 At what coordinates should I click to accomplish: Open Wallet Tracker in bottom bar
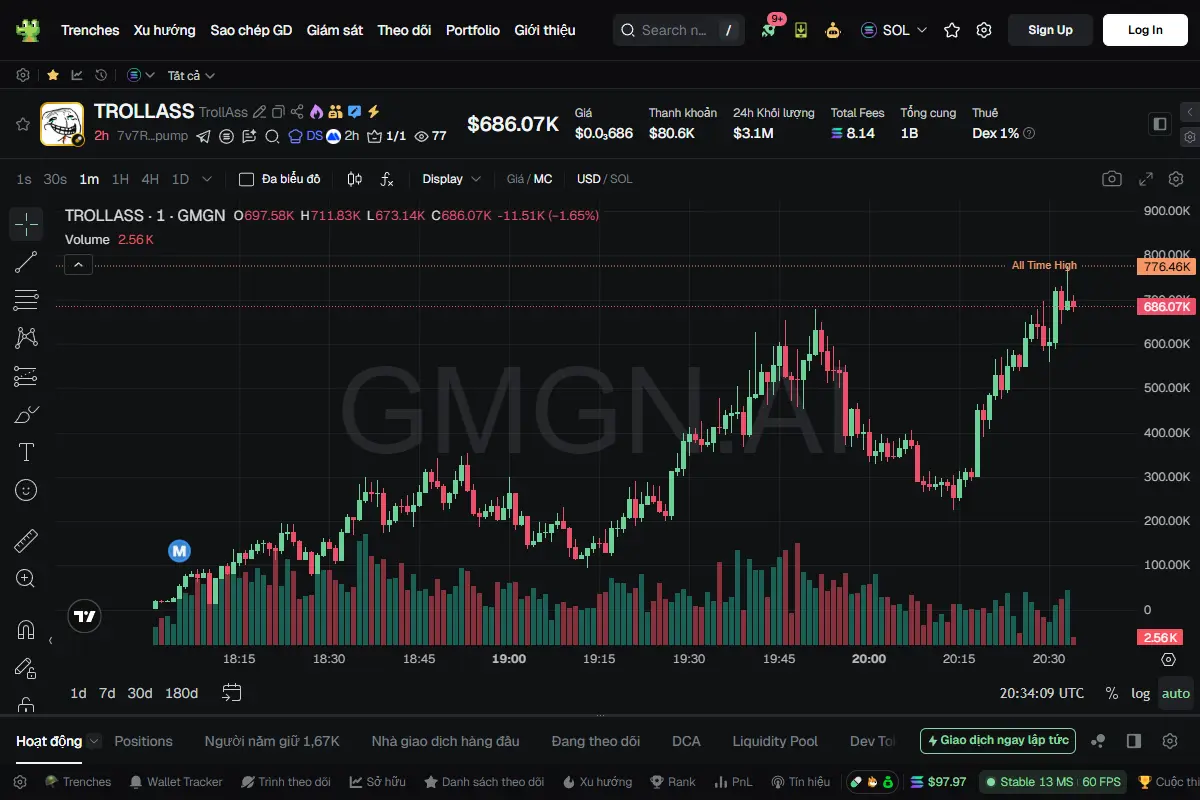tap(176, 782)
